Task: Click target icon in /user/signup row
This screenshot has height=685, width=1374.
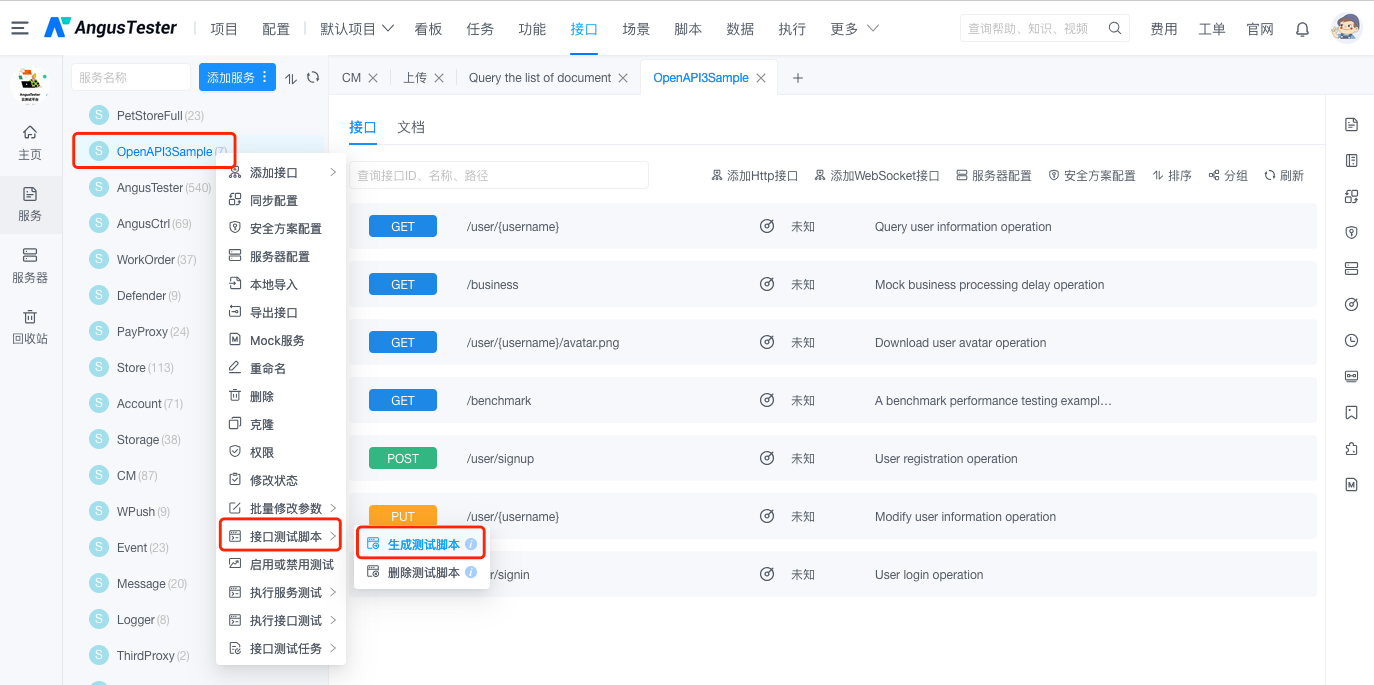Action: pos(767,459)
